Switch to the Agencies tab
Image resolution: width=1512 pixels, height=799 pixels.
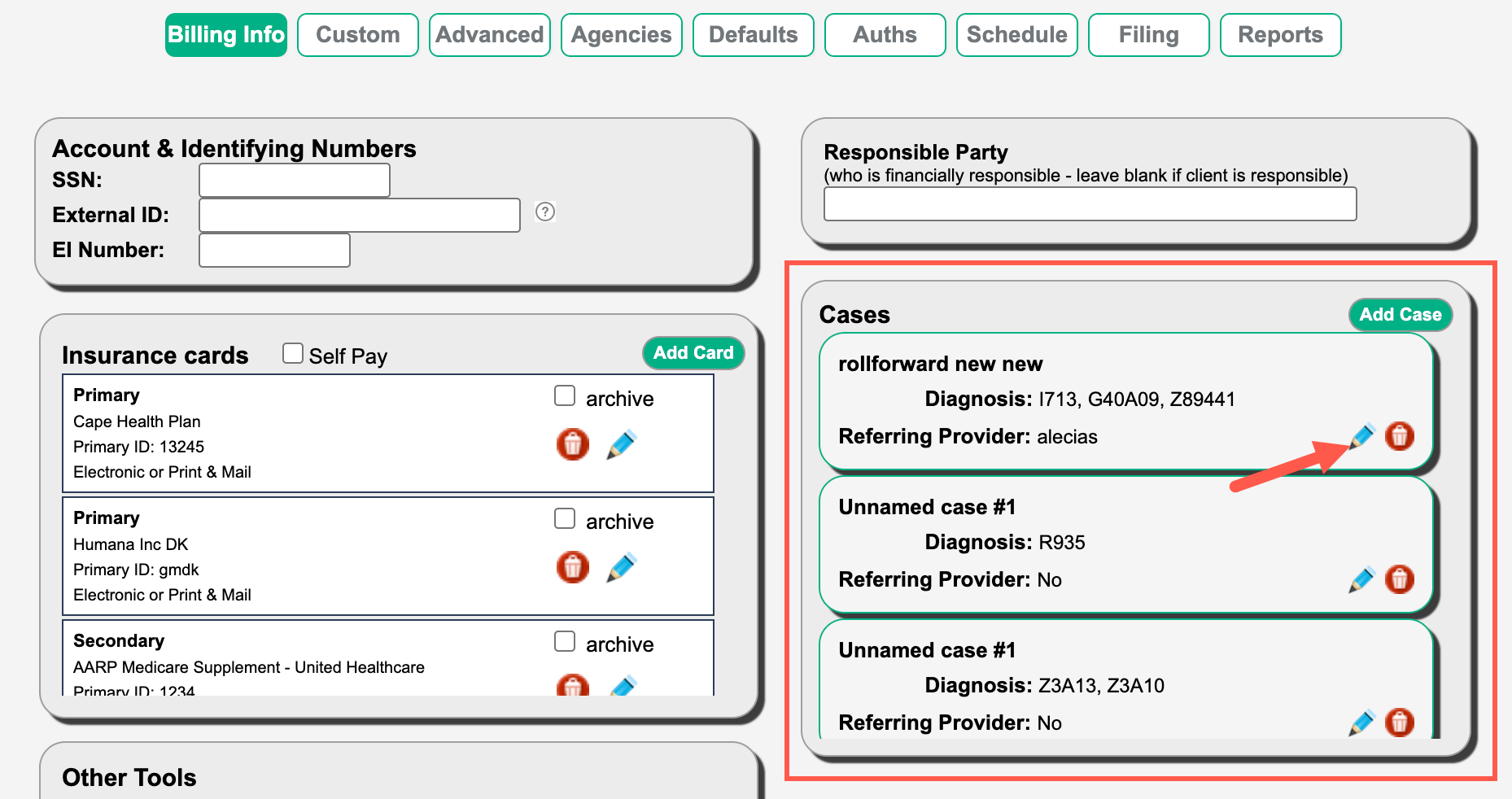622,35
